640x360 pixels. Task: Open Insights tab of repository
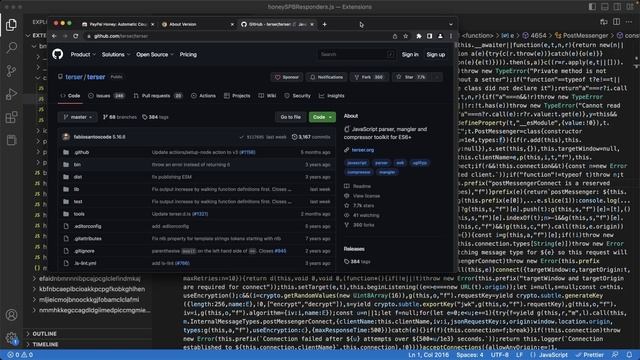click(x=331, y=96)
